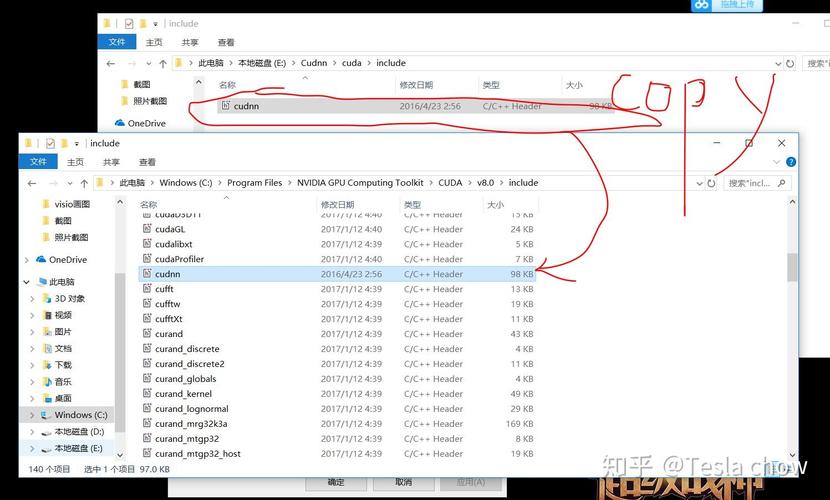Viewport: 830px width, 500px height.
Task: Click 'Program Files' in the address path
Action: pyautogui.click(x=255, y=183)
